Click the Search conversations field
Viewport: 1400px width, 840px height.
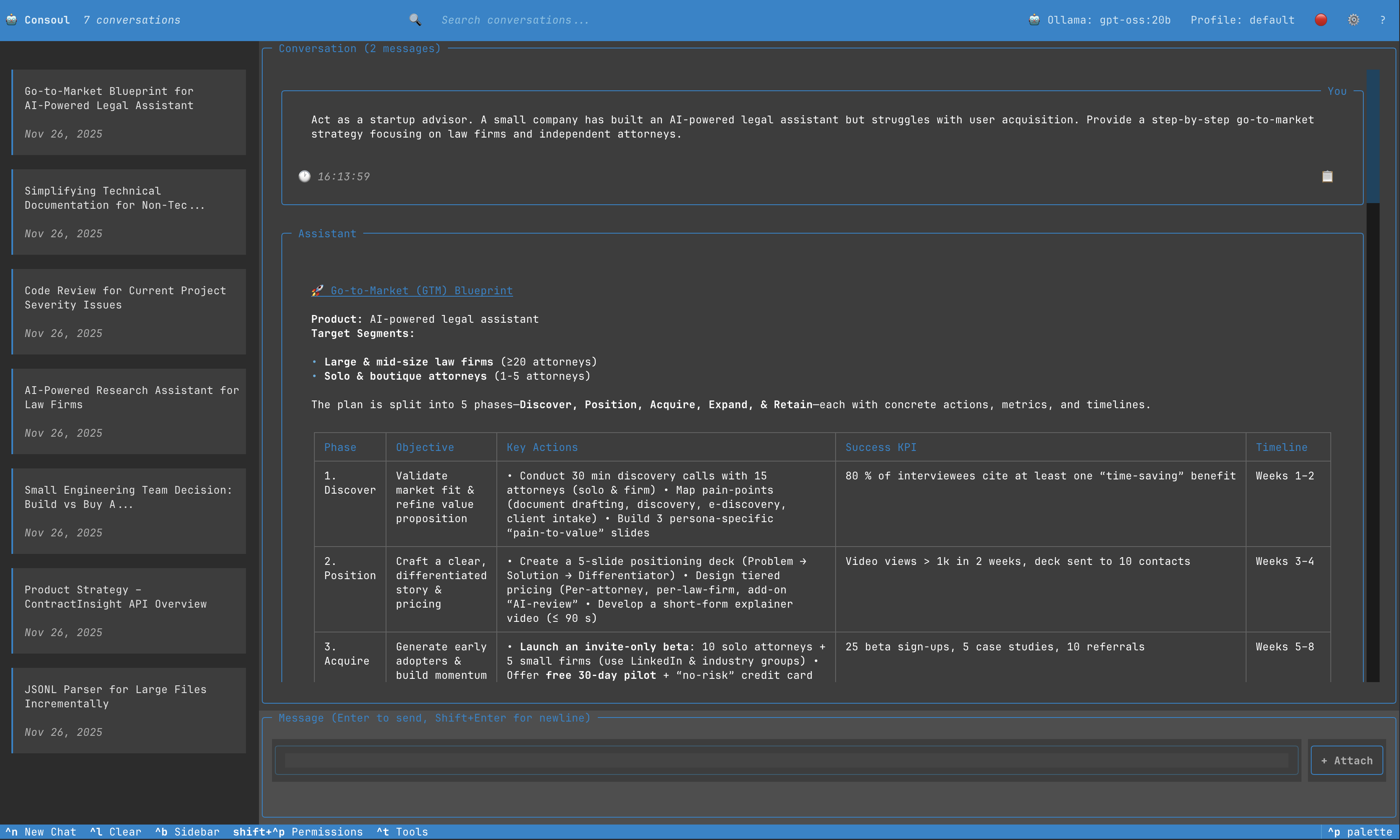[x=515, y=20]
